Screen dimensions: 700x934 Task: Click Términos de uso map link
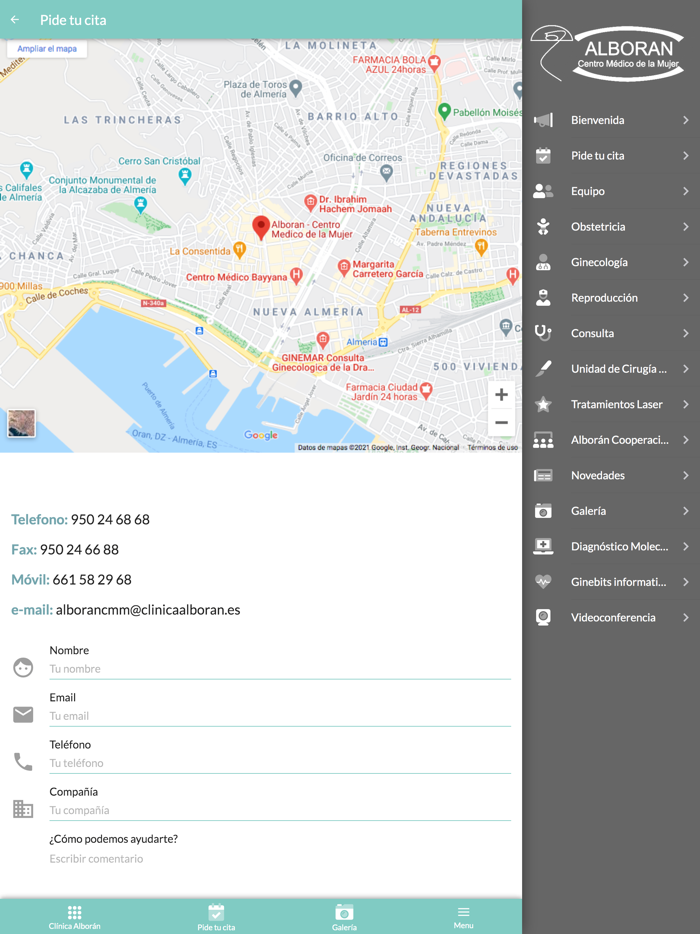pyautogui.click(x=493, y=447)
